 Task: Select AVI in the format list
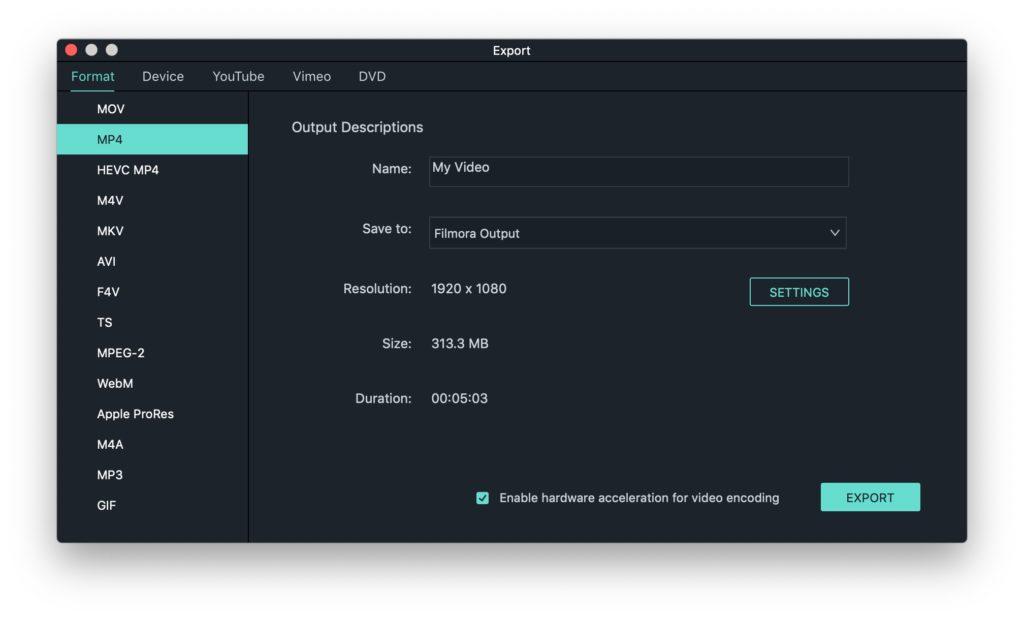tap(106, 262)
